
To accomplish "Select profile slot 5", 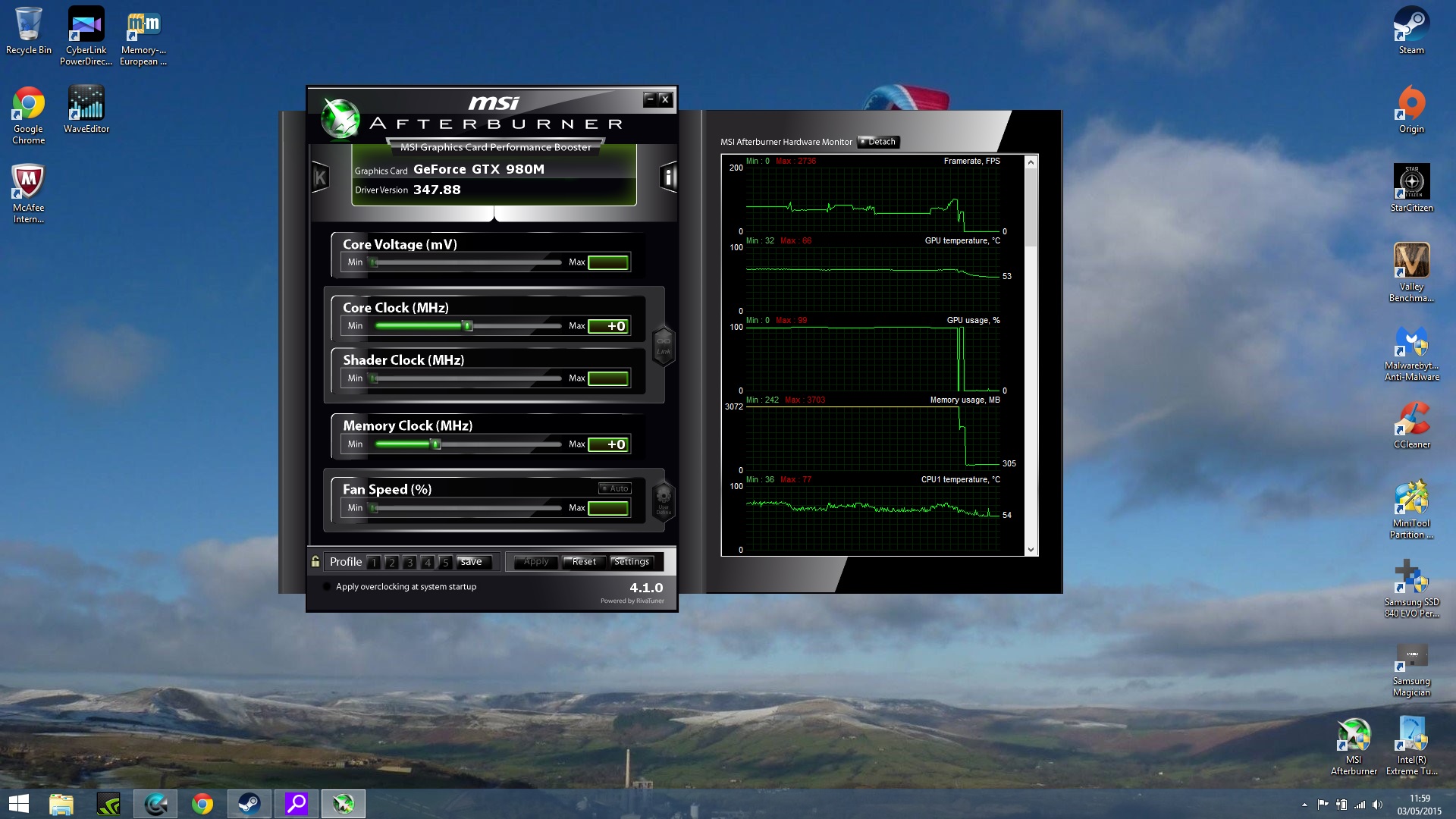I will click(446, 562).
